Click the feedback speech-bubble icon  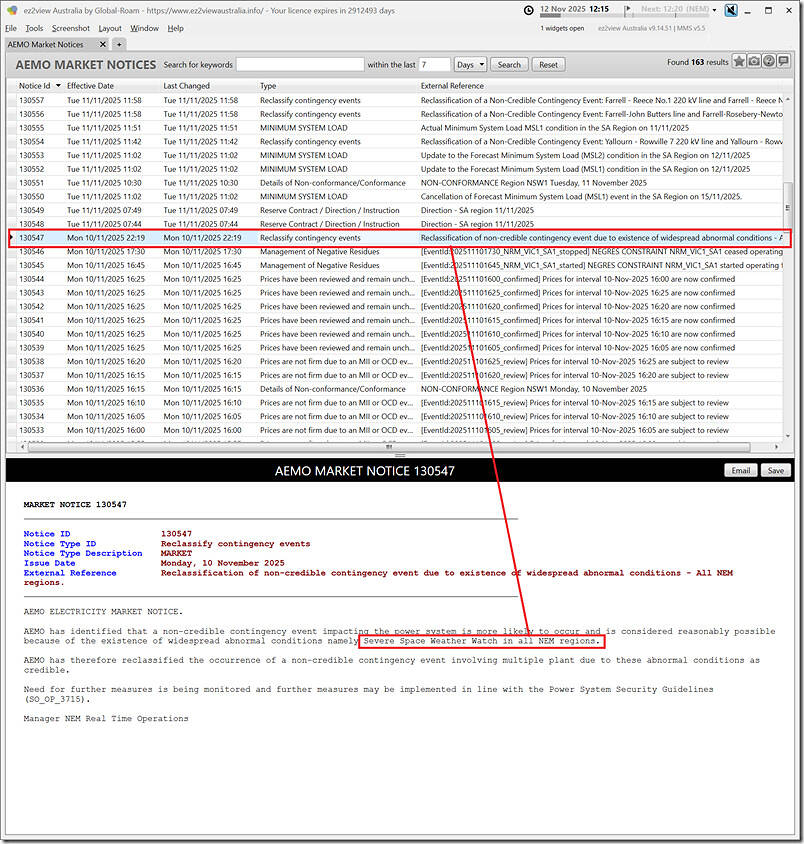(783, 62)
